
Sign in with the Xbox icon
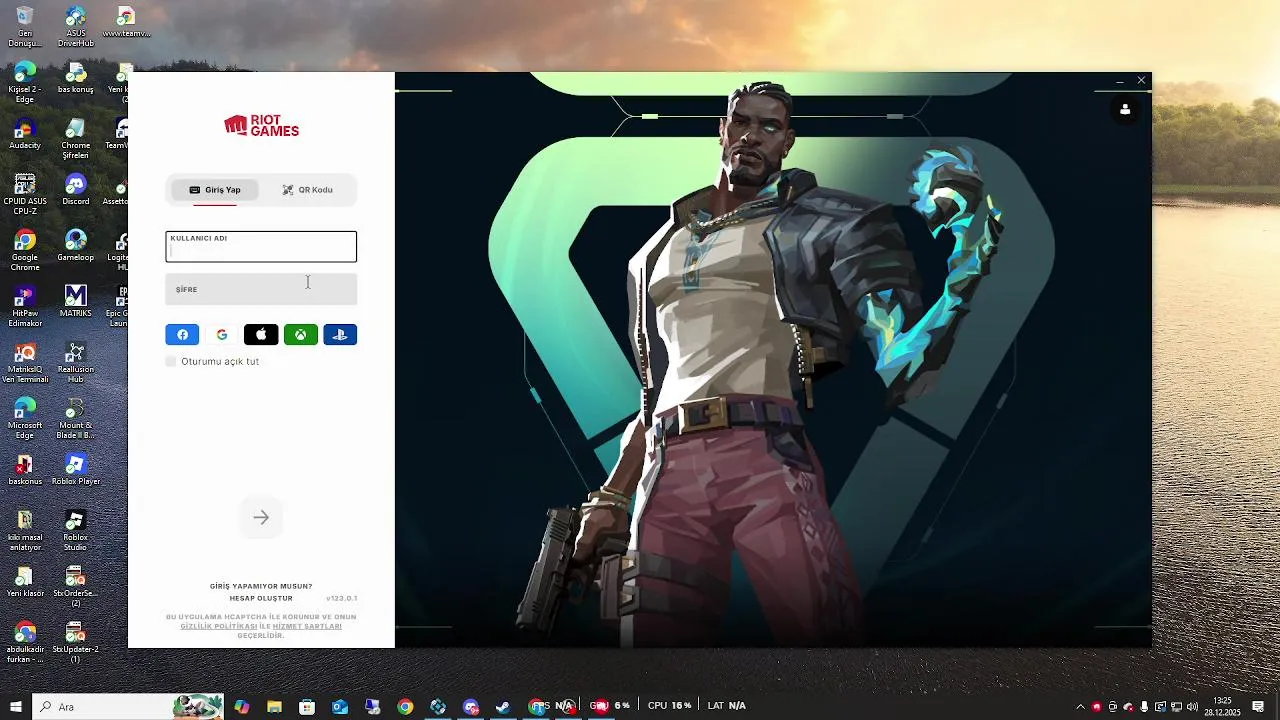click(300, 335)
